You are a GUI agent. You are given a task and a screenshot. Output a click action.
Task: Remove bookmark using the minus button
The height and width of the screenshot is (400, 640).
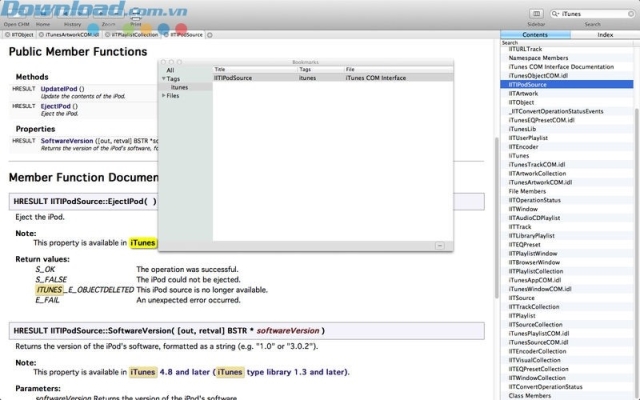pos(439,245)
